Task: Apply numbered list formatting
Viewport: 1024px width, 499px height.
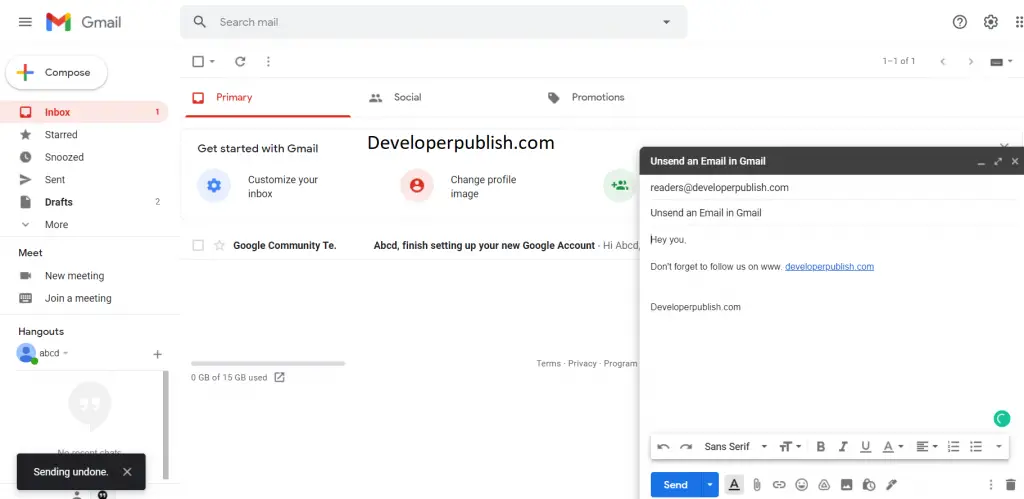Action: pos(953,447)
